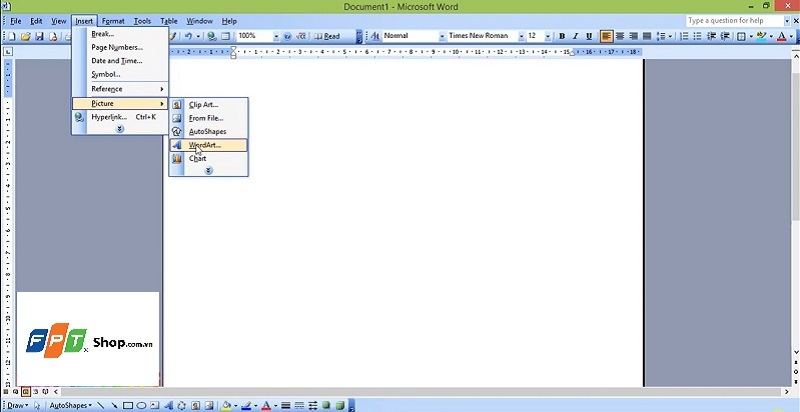Select the Oval drawing tool
The height and width of the screenshot is (412, 800).
coord(141,406)
